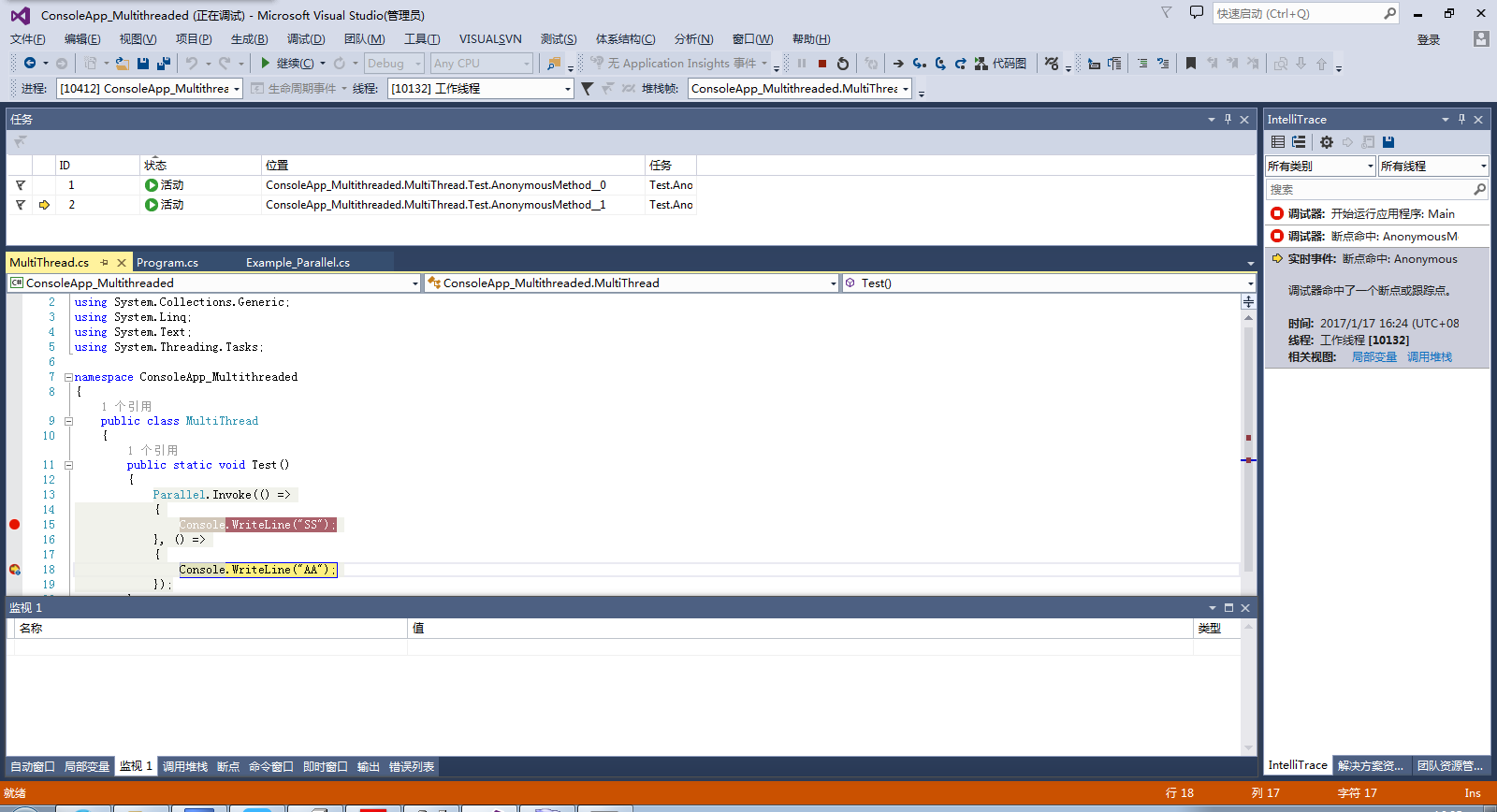Open the Any CPU platform dropdown

(482, 63)
